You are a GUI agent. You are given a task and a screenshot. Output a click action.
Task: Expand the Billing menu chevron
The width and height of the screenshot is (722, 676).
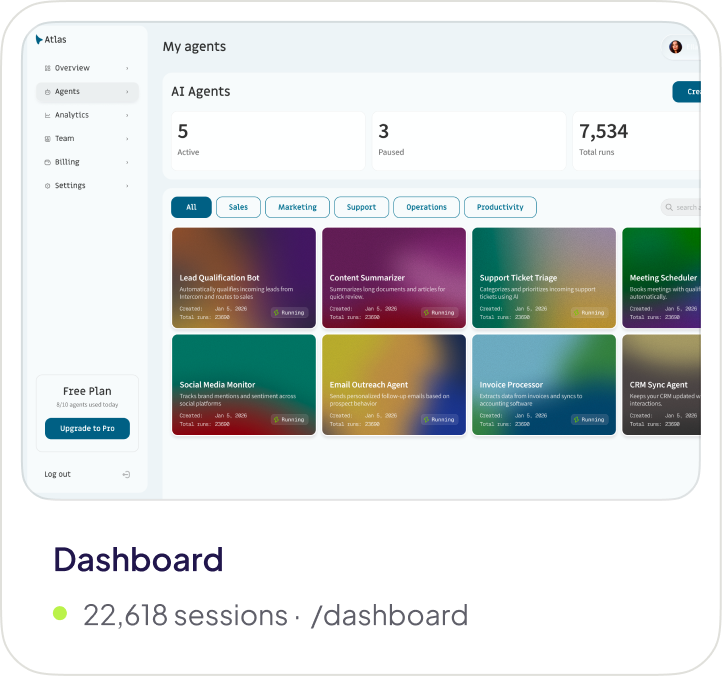pos(127,162)
